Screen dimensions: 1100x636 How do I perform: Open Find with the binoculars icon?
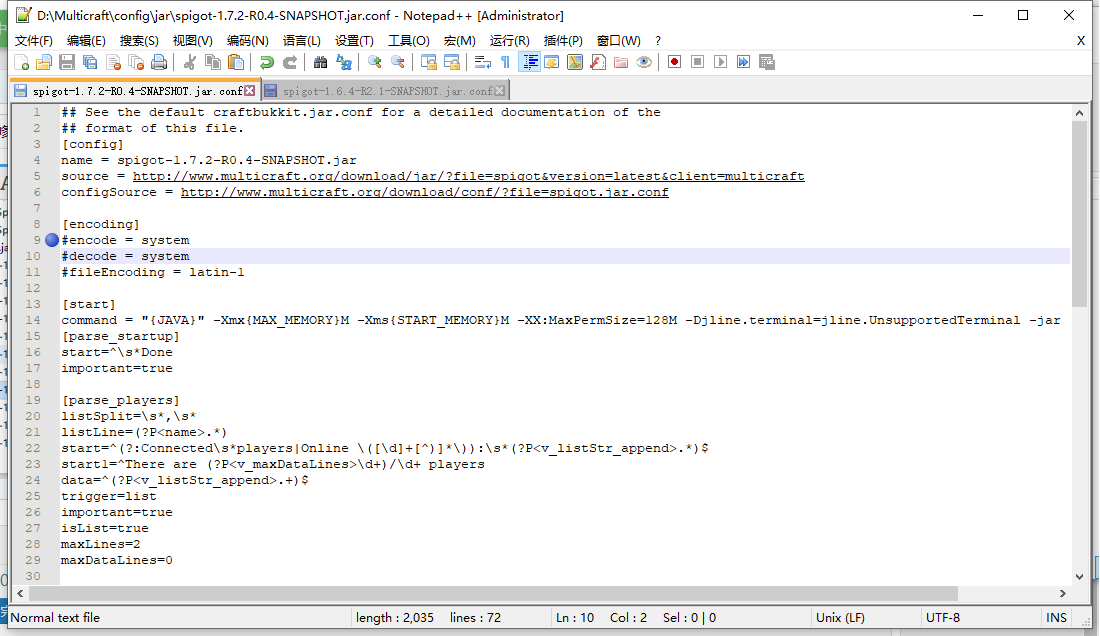tap(321, 62)
